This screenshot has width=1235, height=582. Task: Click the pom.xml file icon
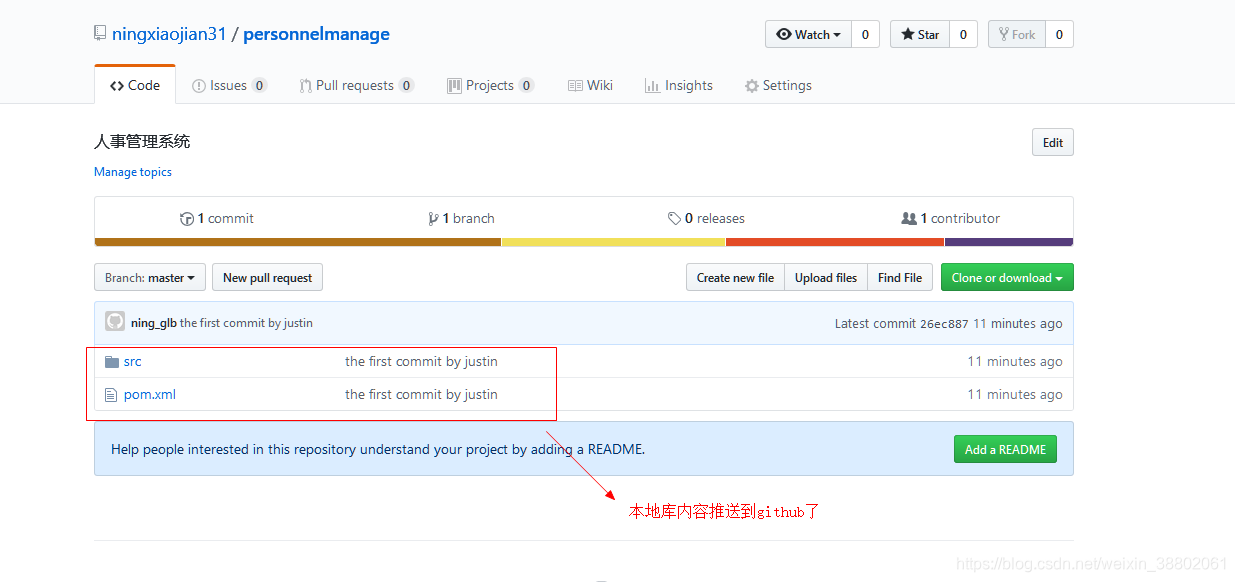(x=112, y=395)
